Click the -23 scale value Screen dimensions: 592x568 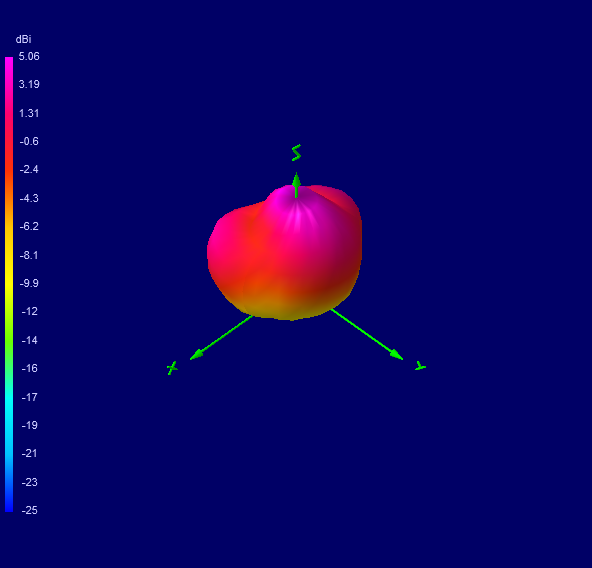(29, 482)
